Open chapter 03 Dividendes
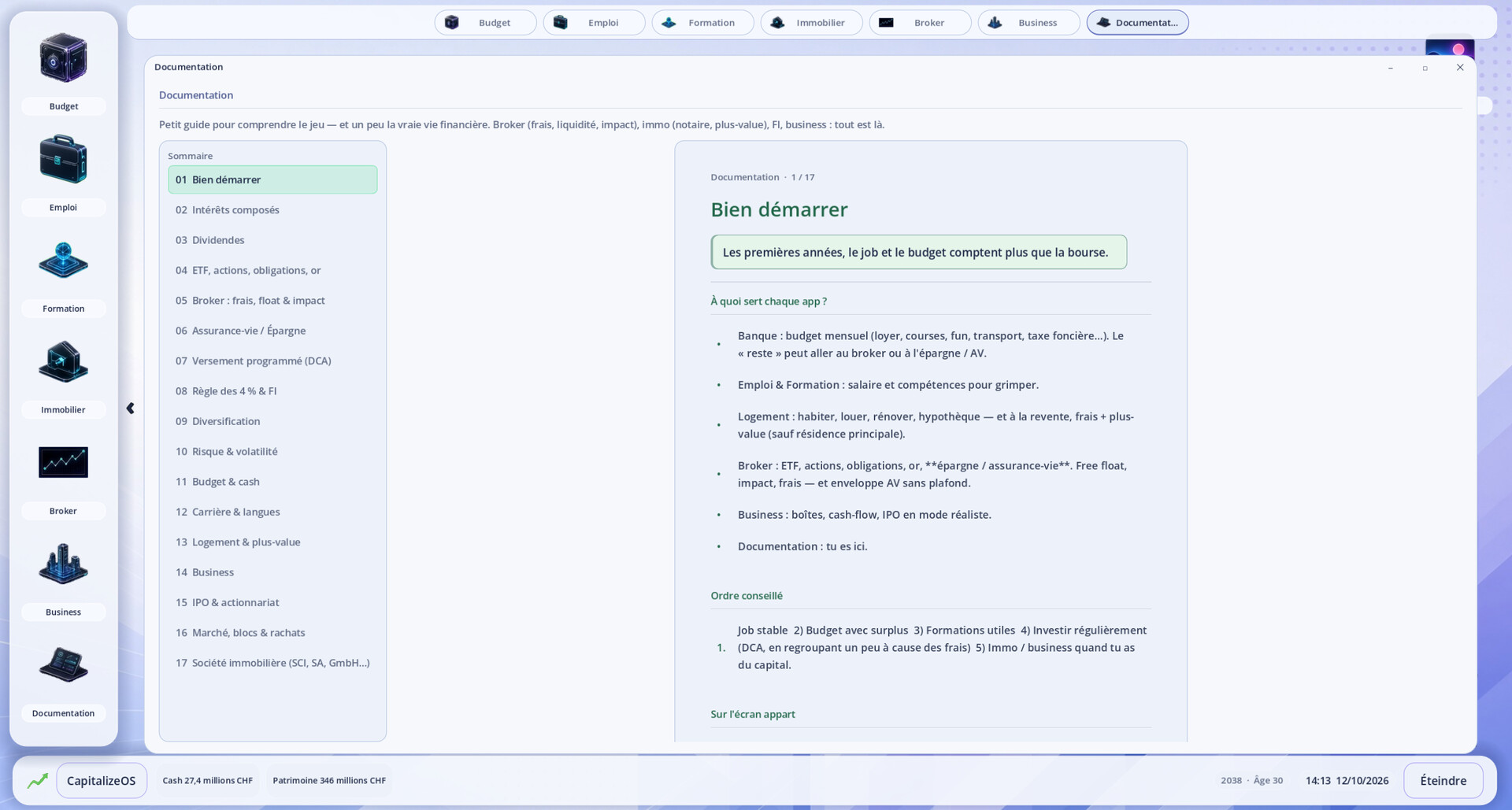This screenshot has height=810, width=1512. click(272, 240)
